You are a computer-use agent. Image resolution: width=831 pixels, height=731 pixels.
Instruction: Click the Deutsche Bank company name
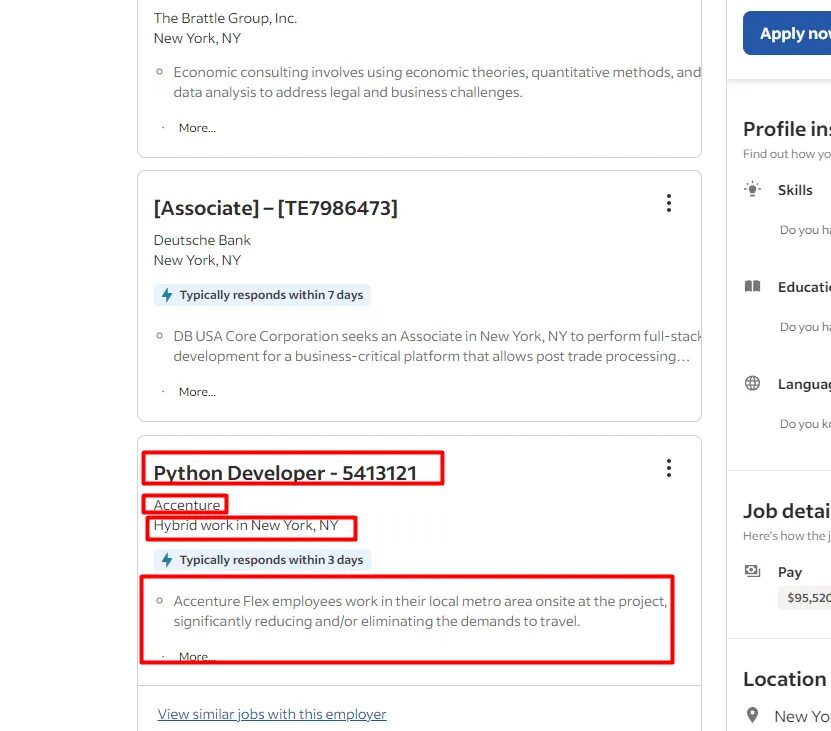[x=202, y=240]
